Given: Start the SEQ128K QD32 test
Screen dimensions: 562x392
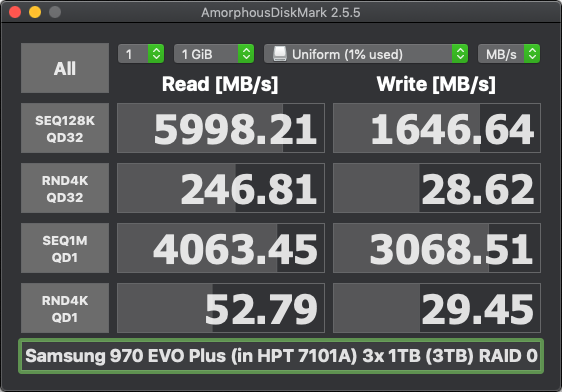Looking at the screenshot, I should (x=65, y=128).
